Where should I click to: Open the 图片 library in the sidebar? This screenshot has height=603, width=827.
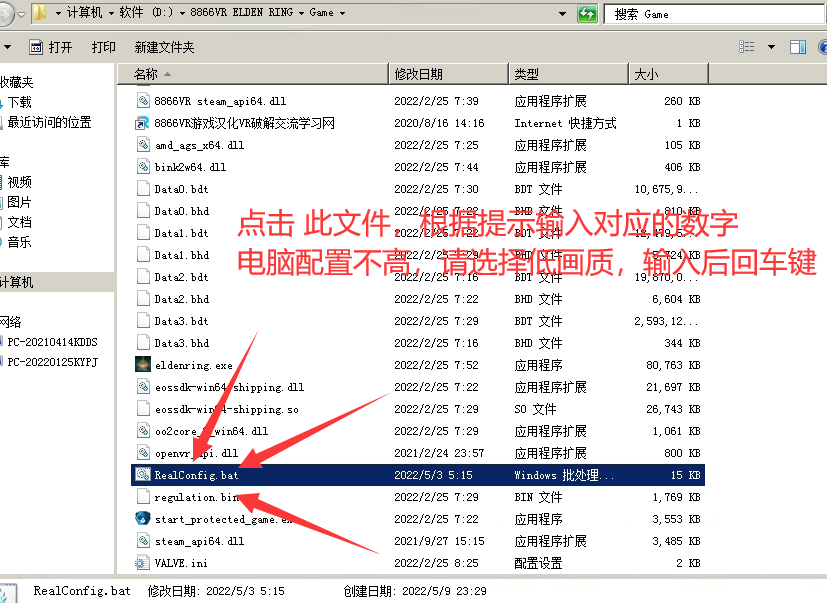tap(19, 202)
